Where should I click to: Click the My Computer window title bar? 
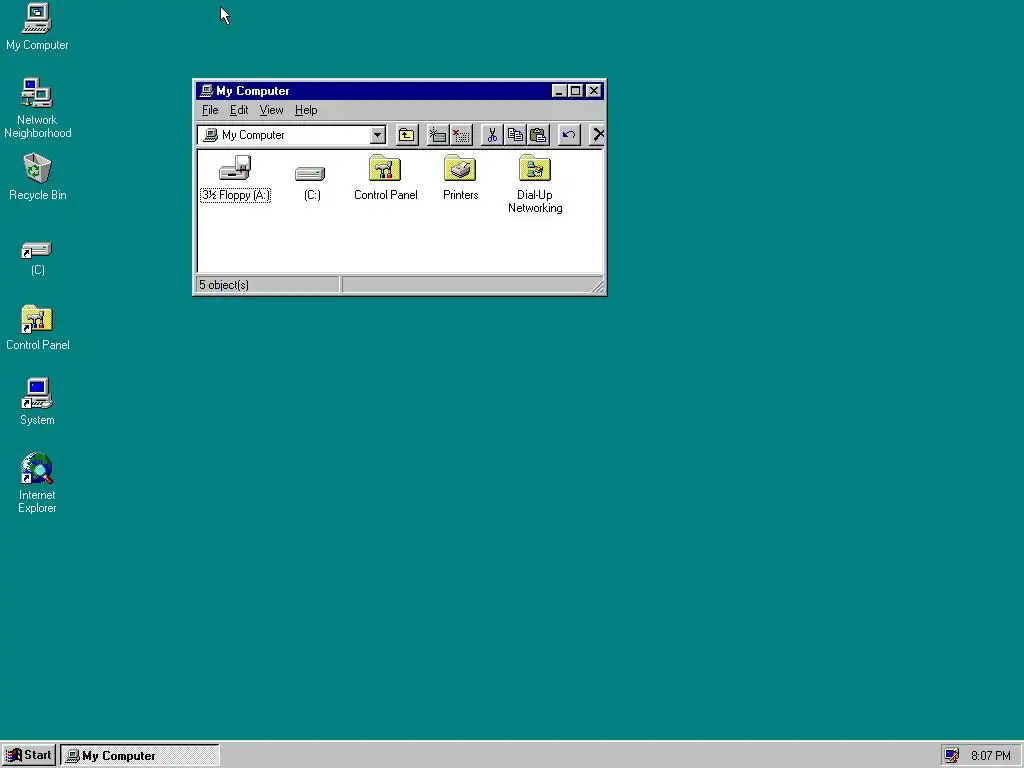tap(400, 91)
